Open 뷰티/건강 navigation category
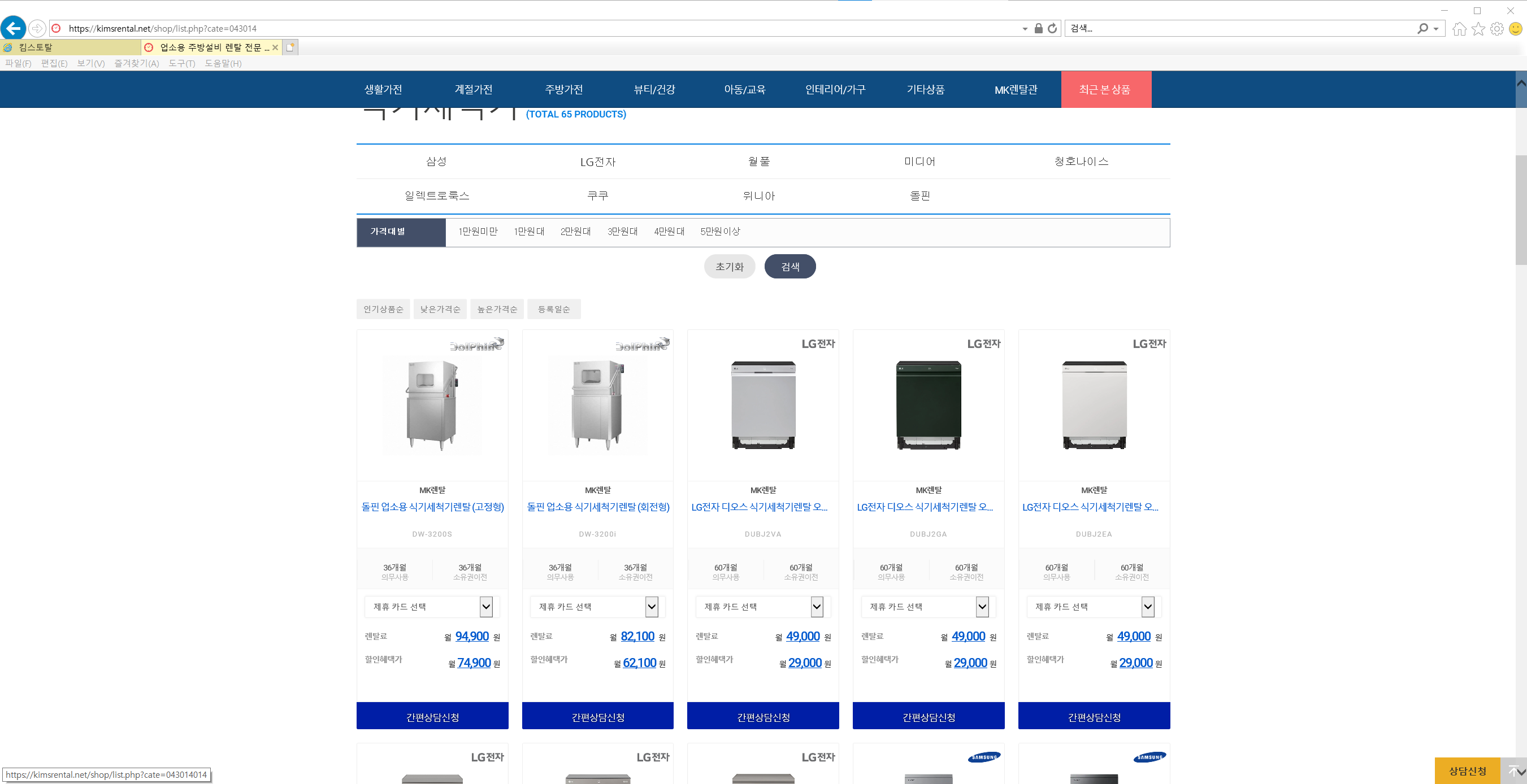 click(x=654, y=89)
